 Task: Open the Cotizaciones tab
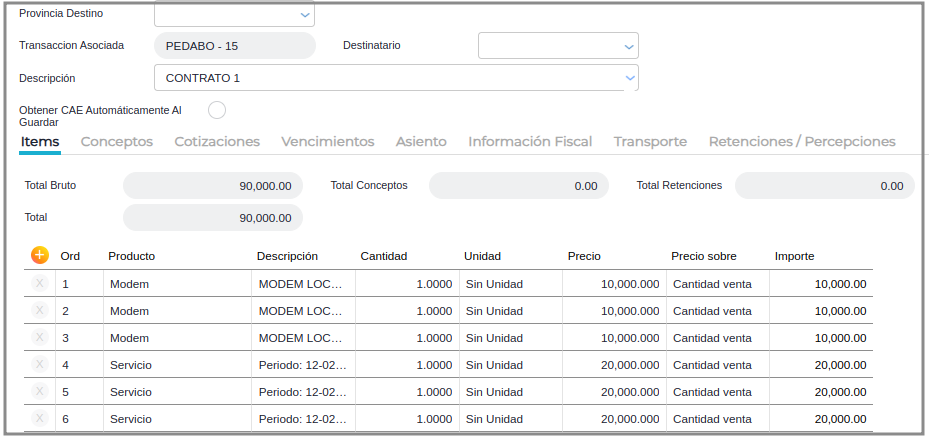click(x=217, y=142)
